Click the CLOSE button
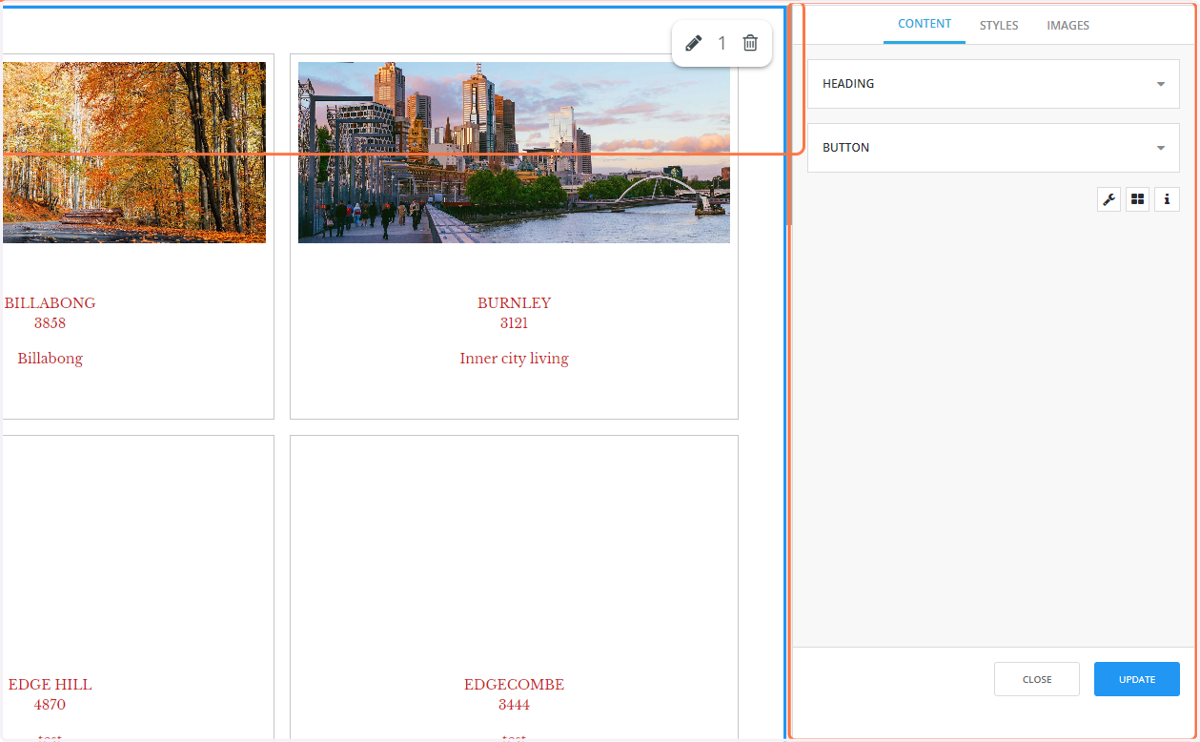The width and height of the screenshot is (1200, 742). (1037, 679)
